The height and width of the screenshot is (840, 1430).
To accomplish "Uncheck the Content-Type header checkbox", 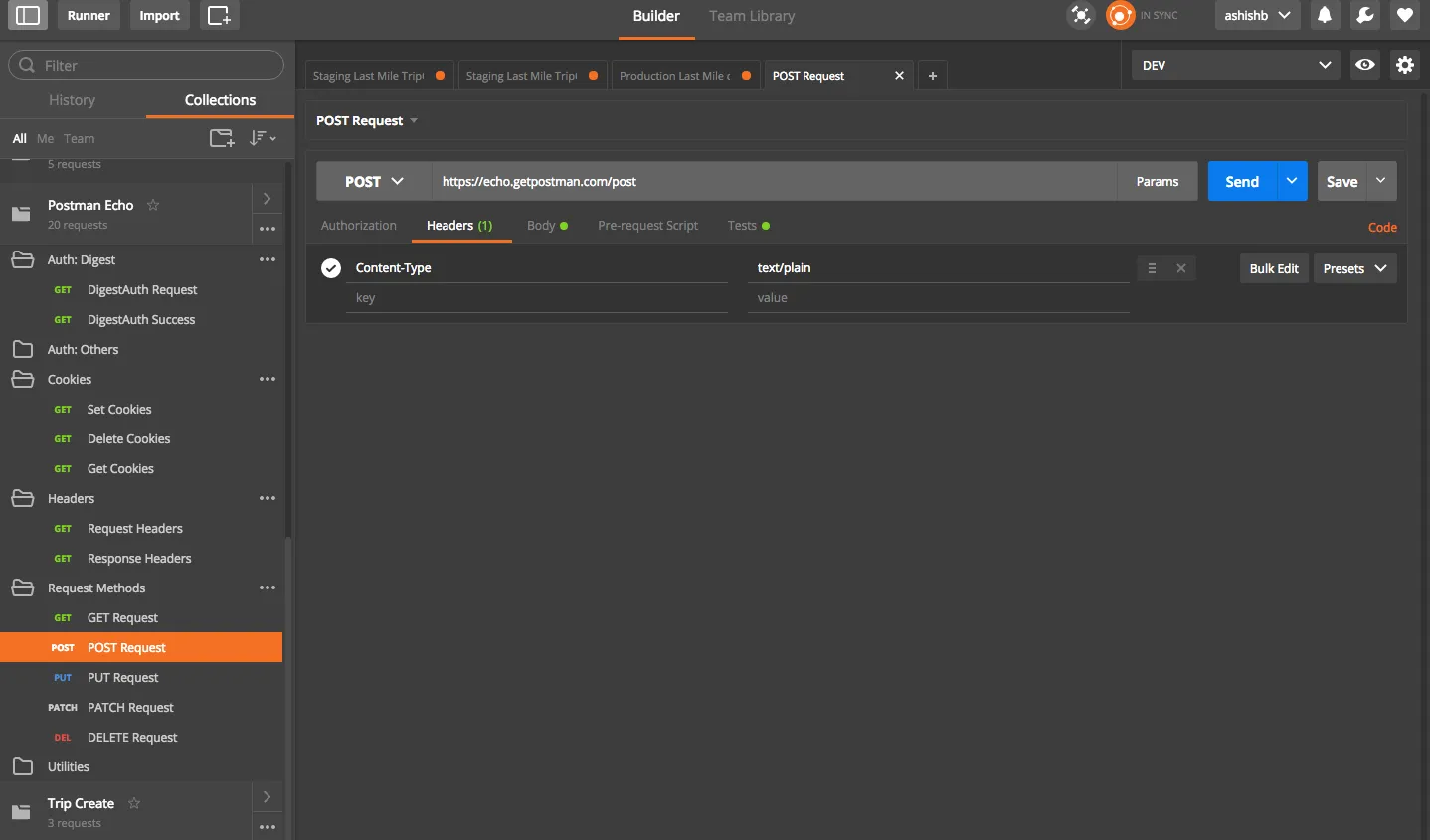I will point(331,268).
